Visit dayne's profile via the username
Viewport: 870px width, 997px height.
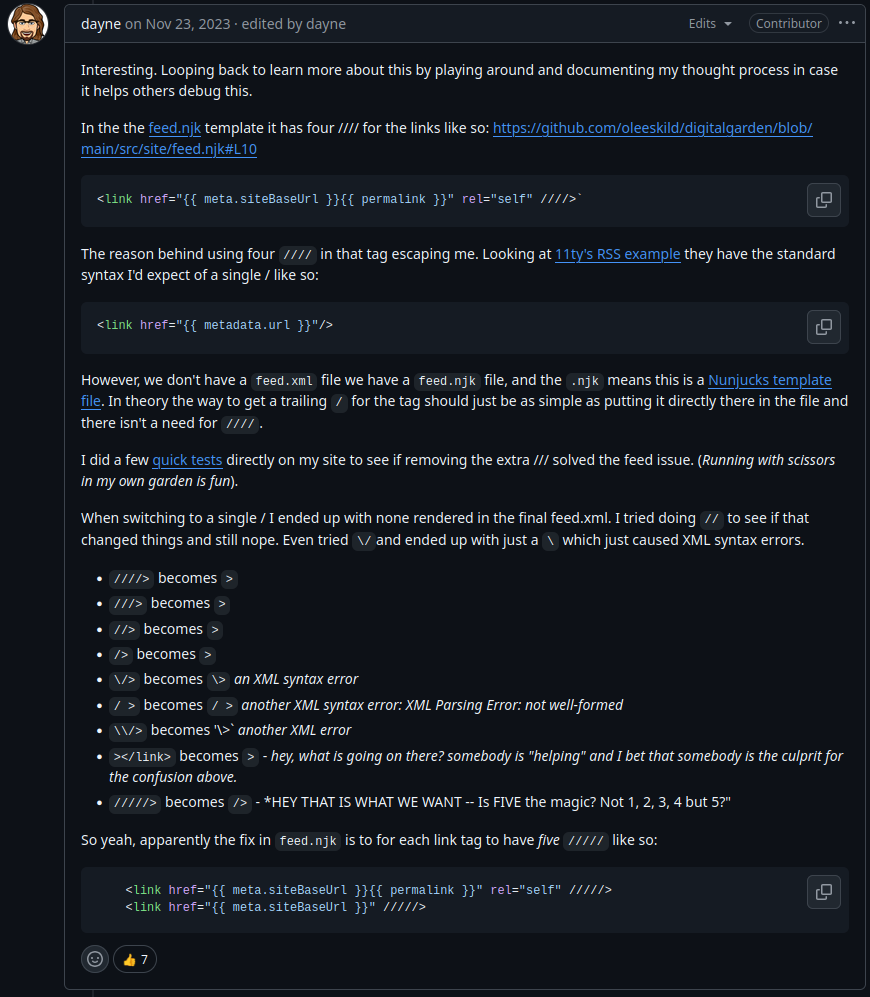coord(101,23)
